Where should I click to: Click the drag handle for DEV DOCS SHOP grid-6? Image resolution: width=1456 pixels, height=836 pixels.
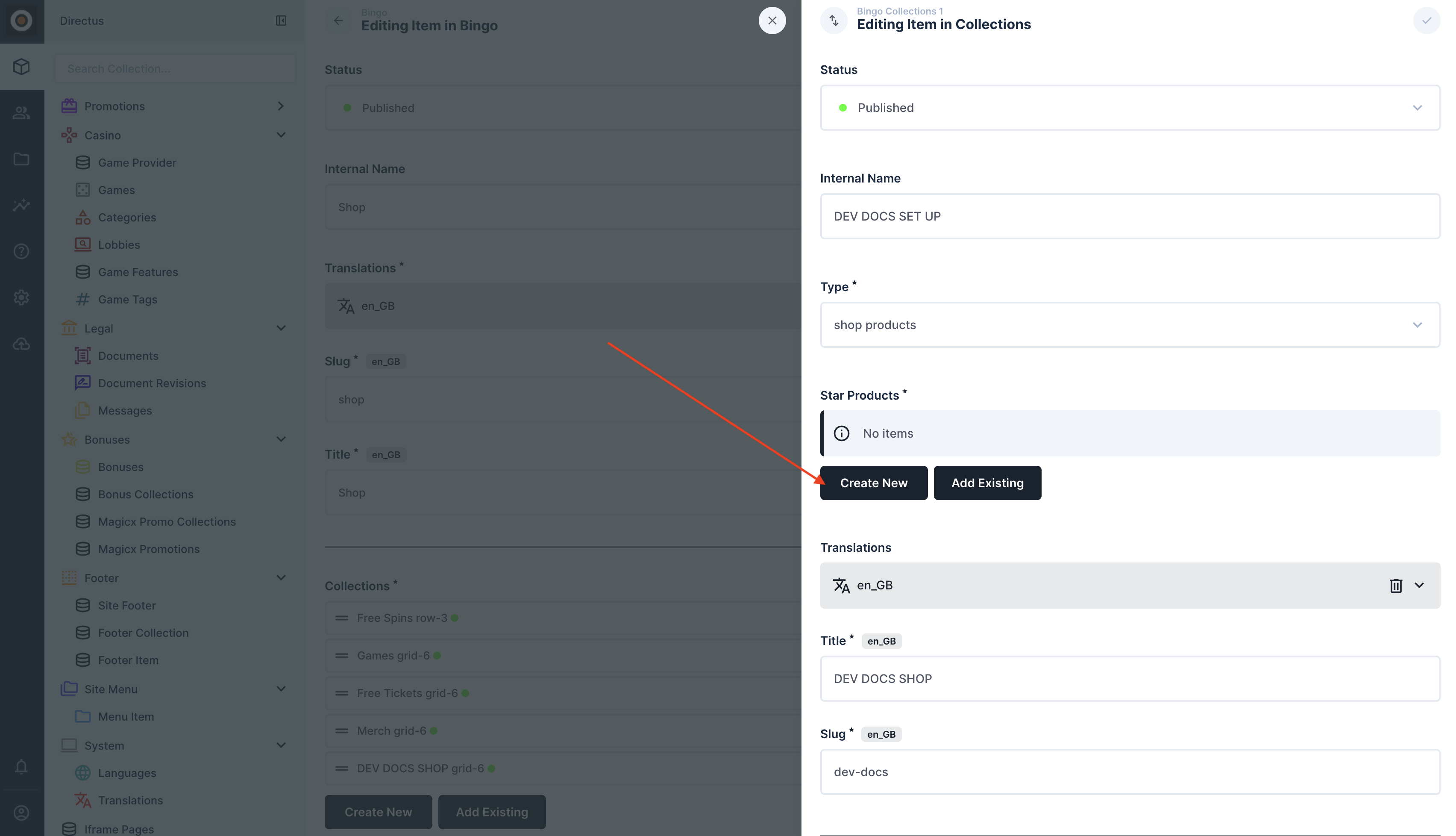click(342, 769)
